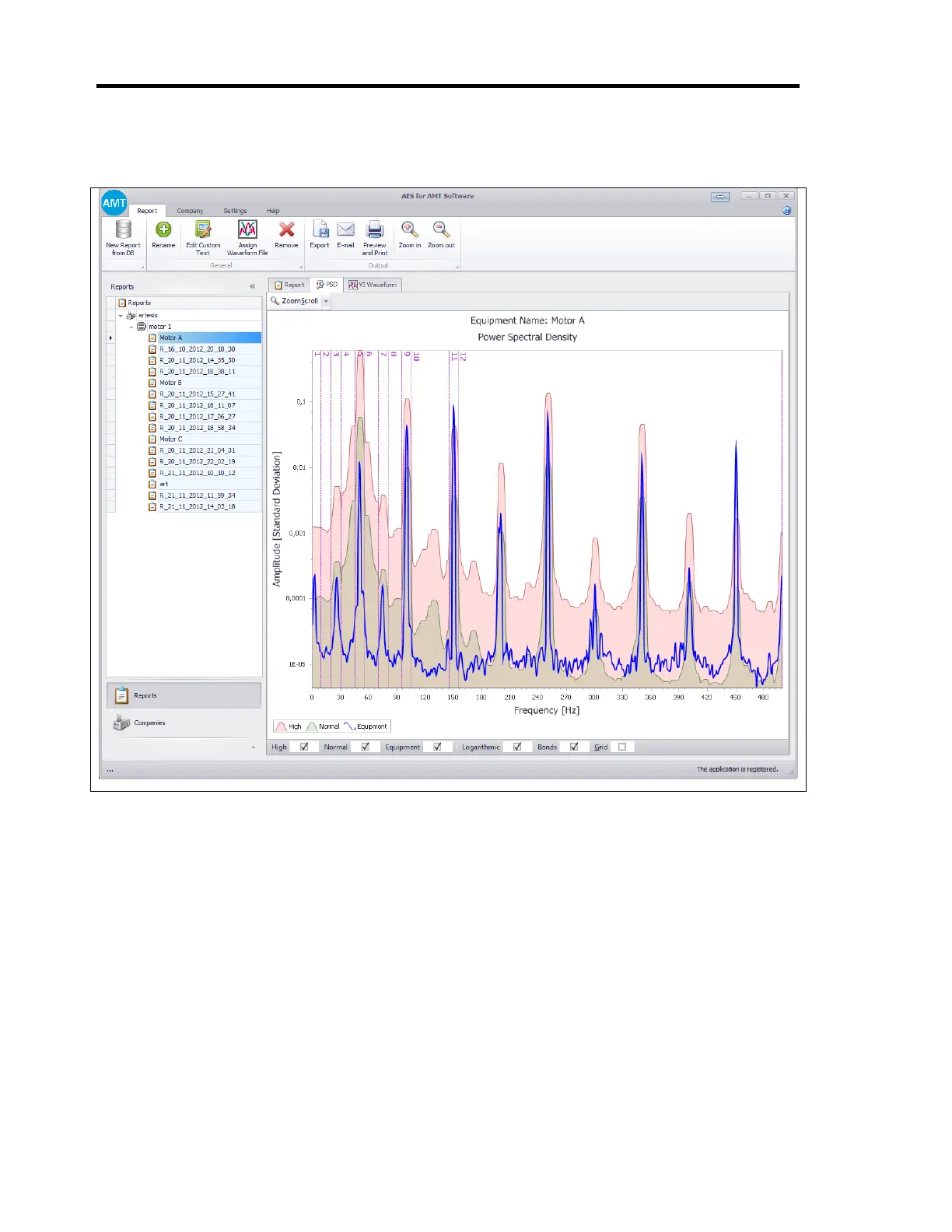Screen dimensions: 952x1232
Task: Select Motor B in the tree
Action: point(170,383)
